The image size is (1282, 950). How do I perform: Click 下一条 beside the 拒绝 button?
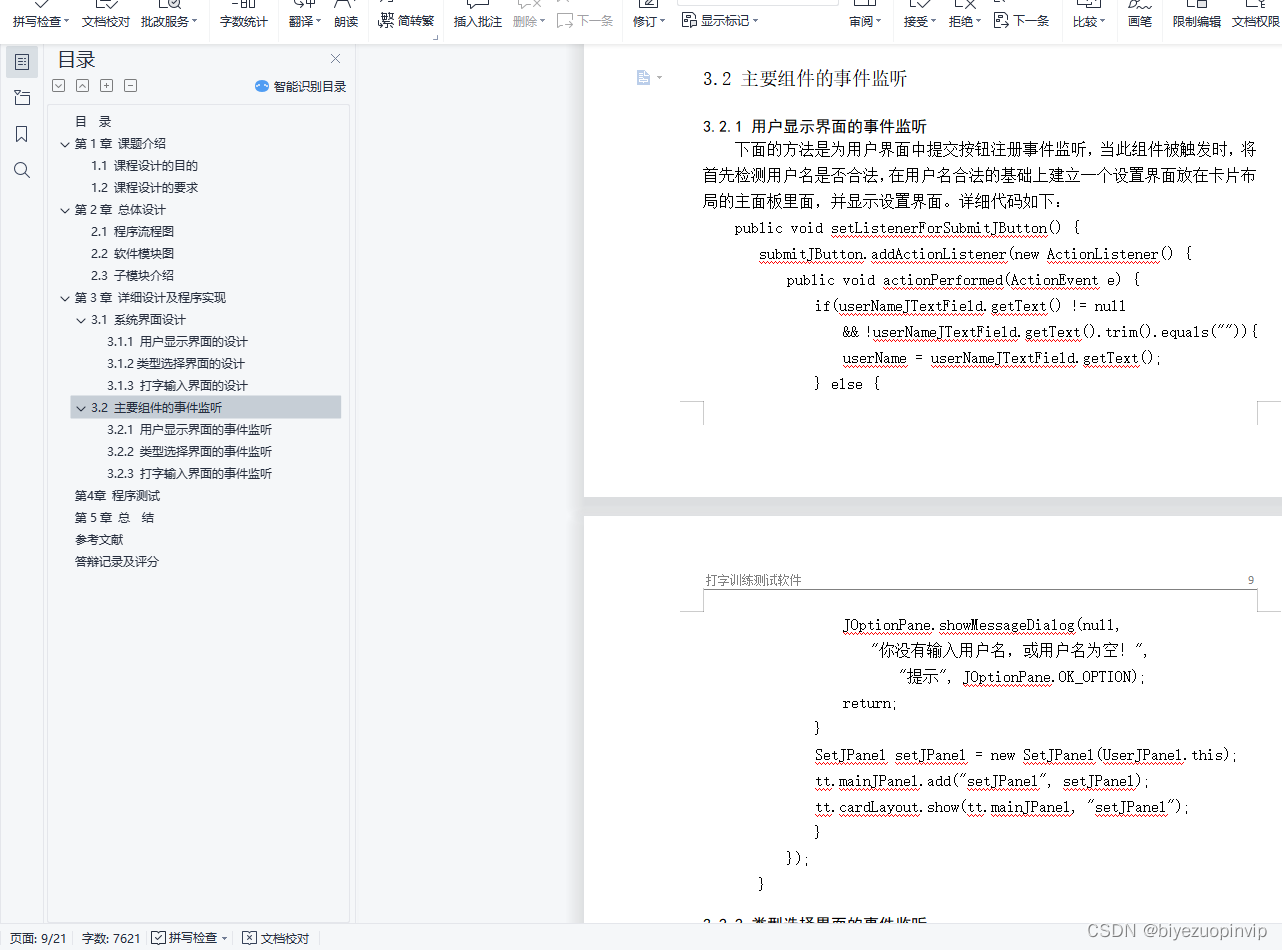pyautogui.click(x=1022, y=20)
